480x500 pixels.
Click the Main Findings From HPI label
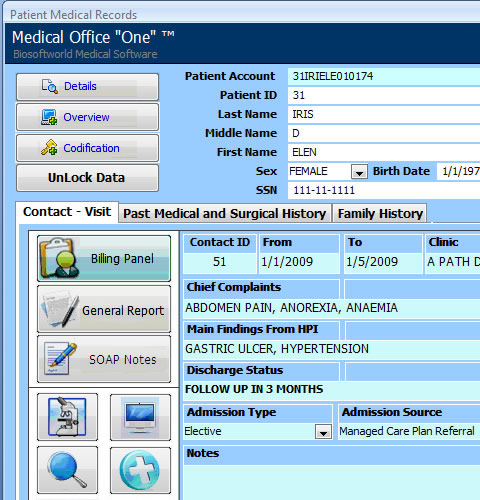point(252,329)
